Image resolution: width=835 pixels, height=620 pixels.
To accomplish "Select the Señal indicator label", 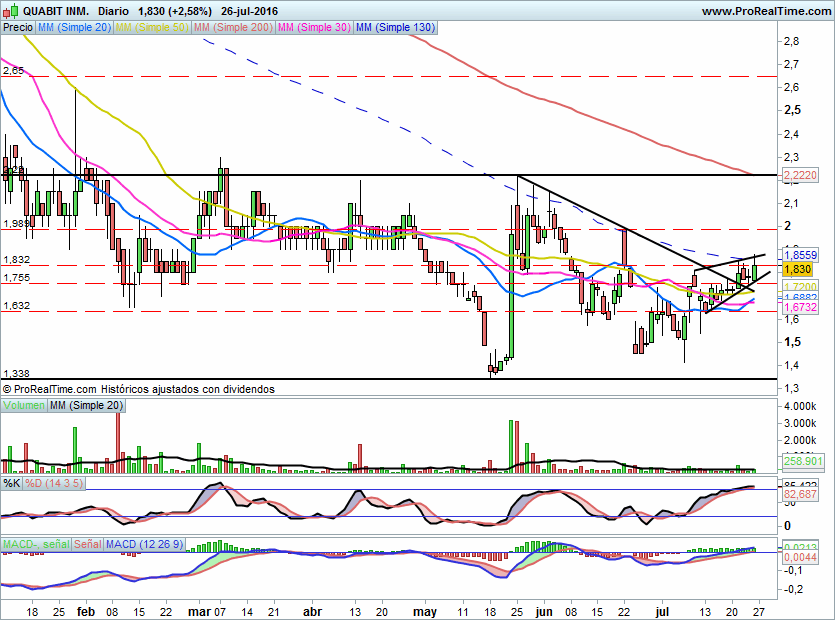I will point(88,544).
